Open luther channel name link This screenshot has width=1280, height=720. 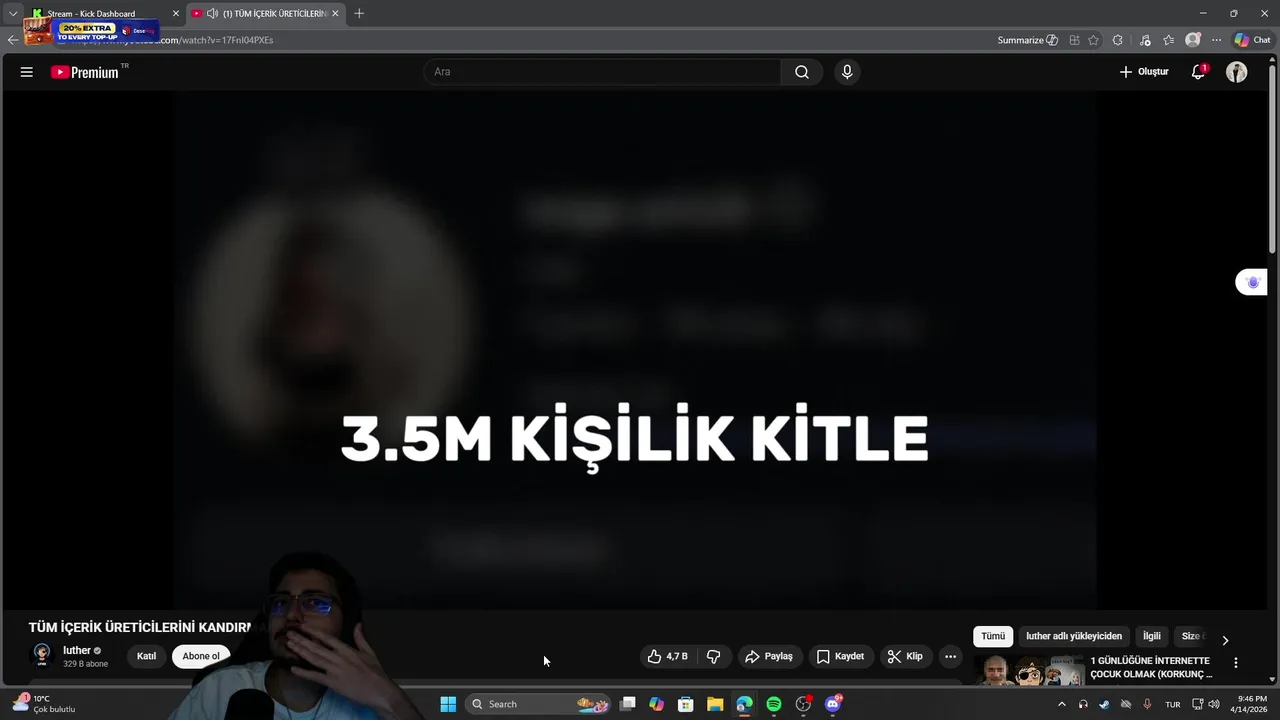[x=77, y=650]
